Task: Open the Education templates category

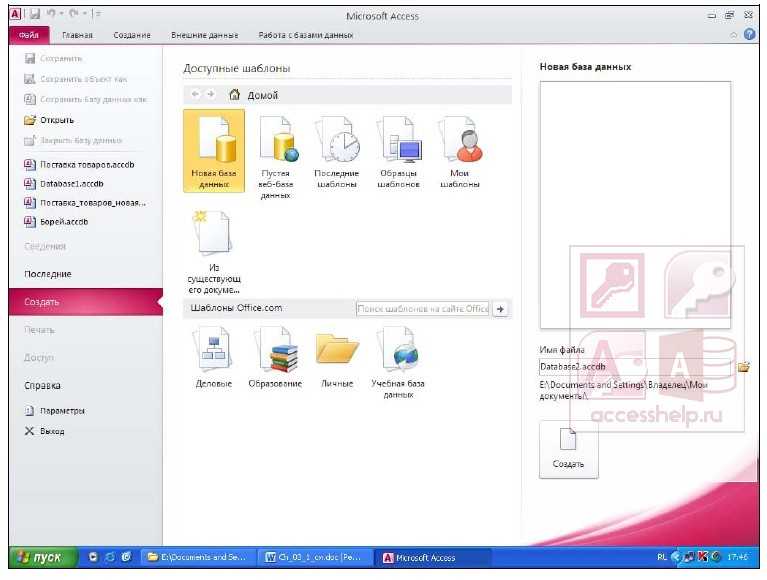Action: pyautogui.click(x=275, y=357)
